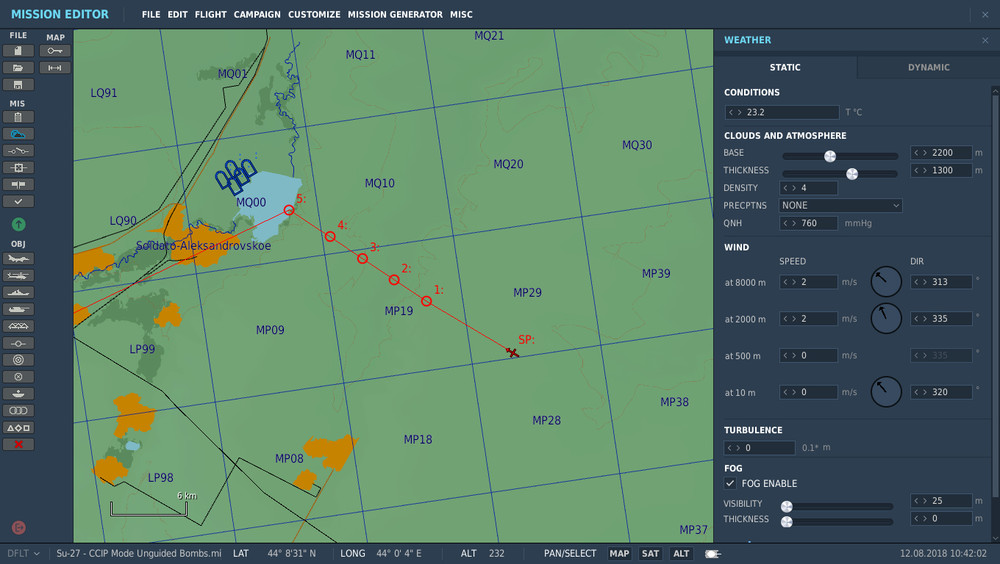Select the SP aircraft start point
Viewport: 1000px width, 564px height.
512,352
